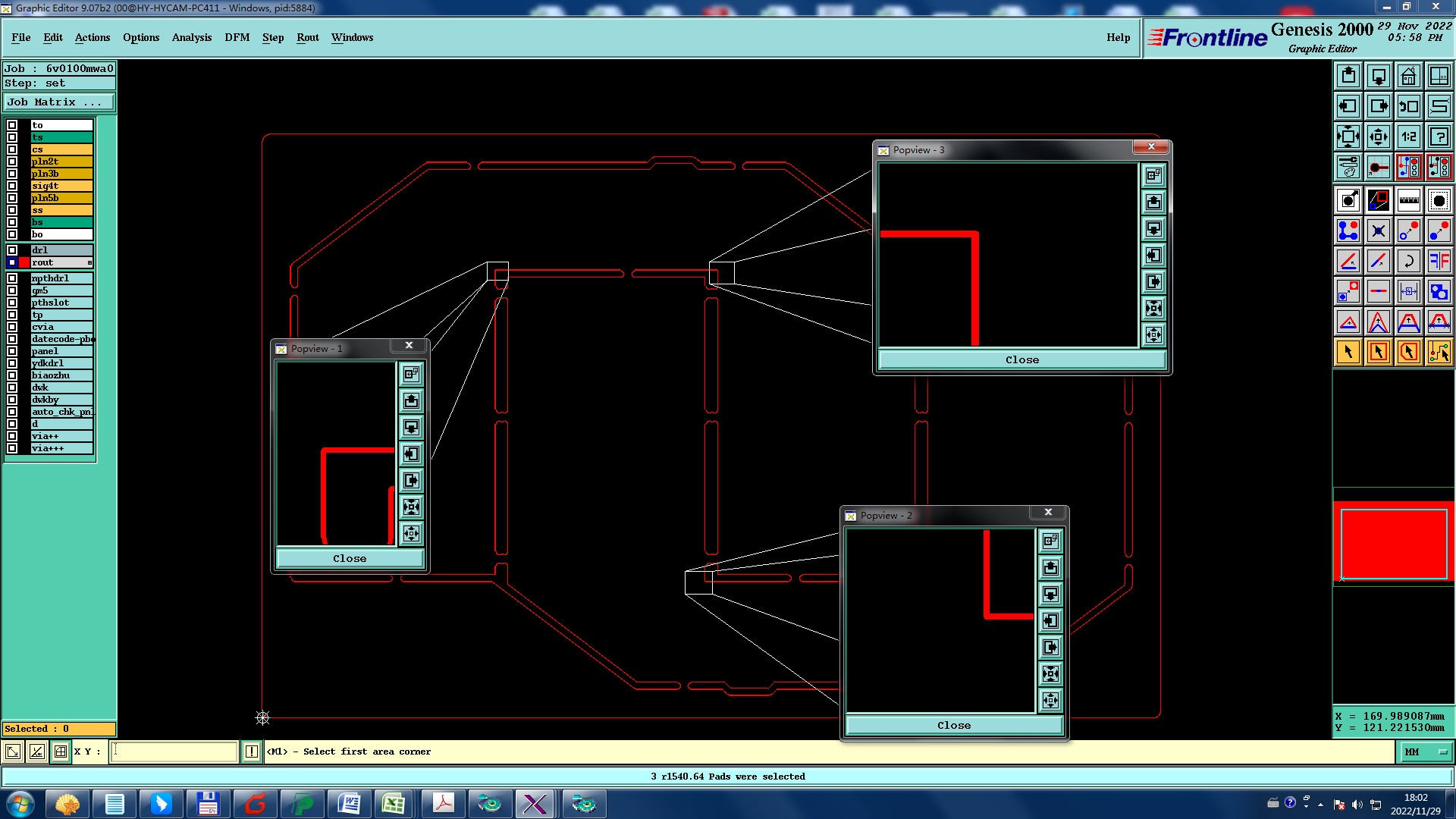Click the zoom in arrows icon
The height and width of the screenshot is (819, 1456).
point(1348,136)
